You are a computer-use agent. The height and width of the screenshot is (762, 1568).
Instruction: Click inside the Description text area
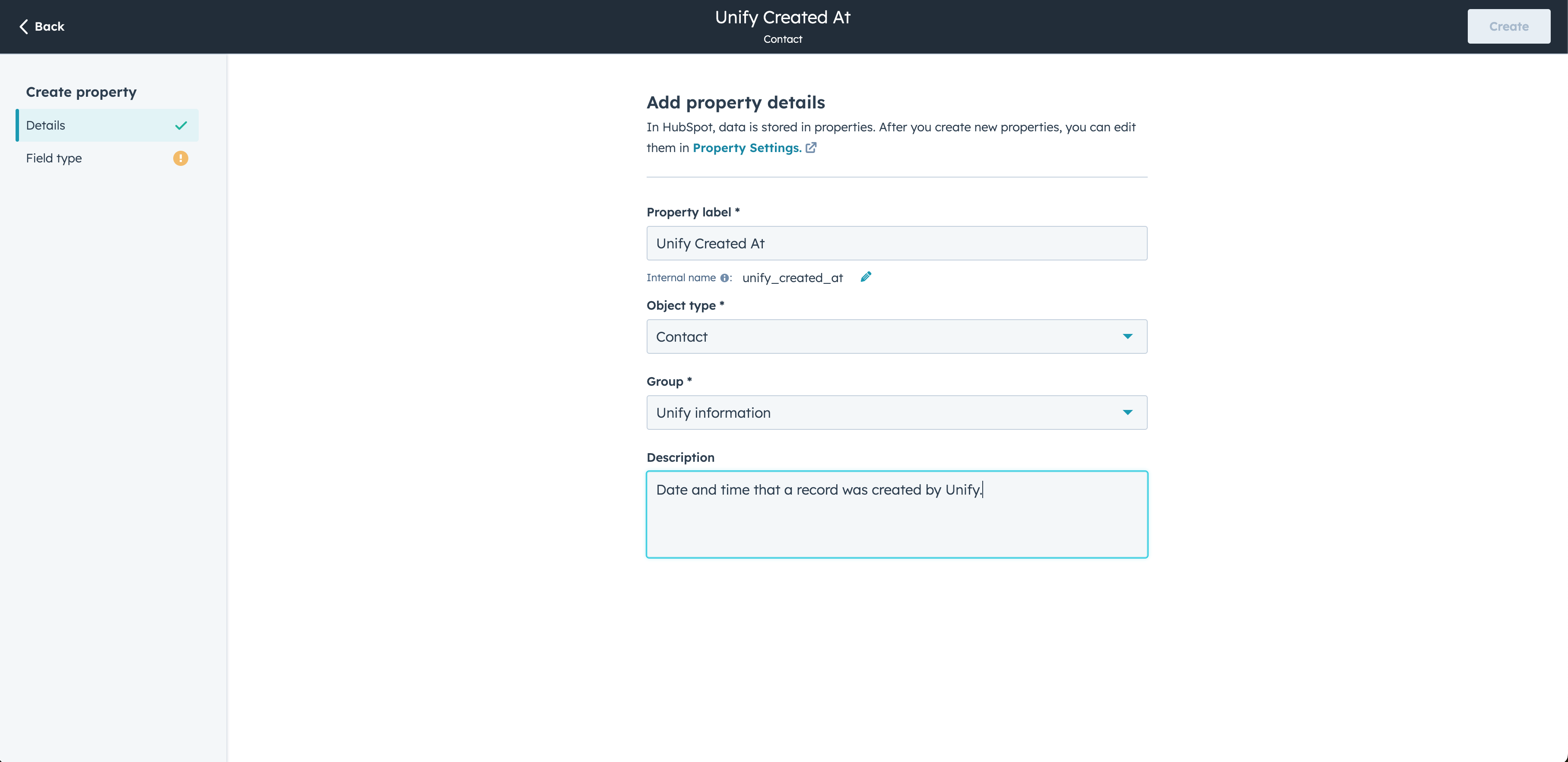[896, 524]
